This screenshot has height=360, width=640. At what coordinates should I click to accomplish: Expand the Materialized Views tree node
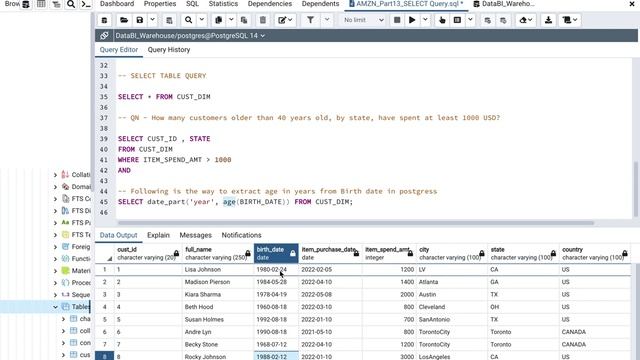point(55,271)
